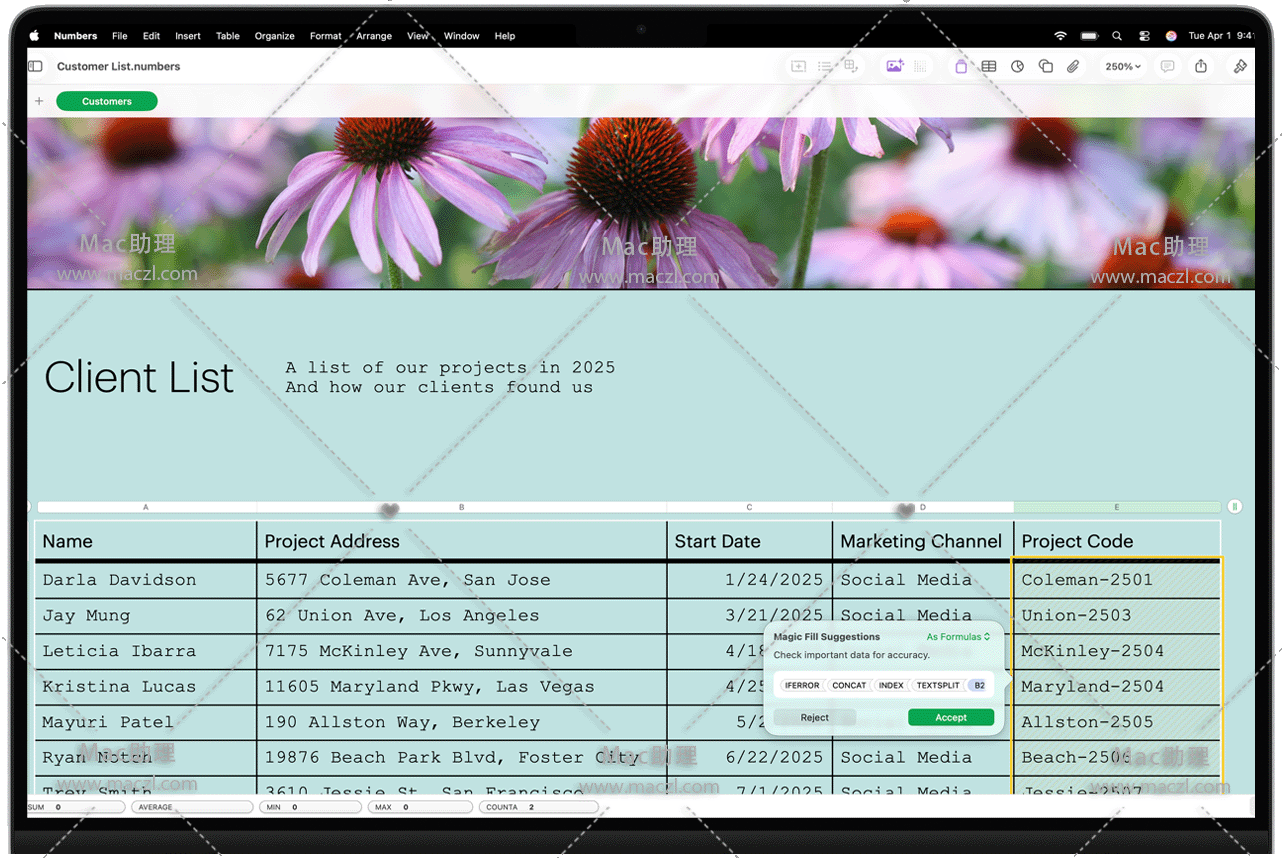
Task: Open Control Center in menu bar
Action: pos(1144,36)
